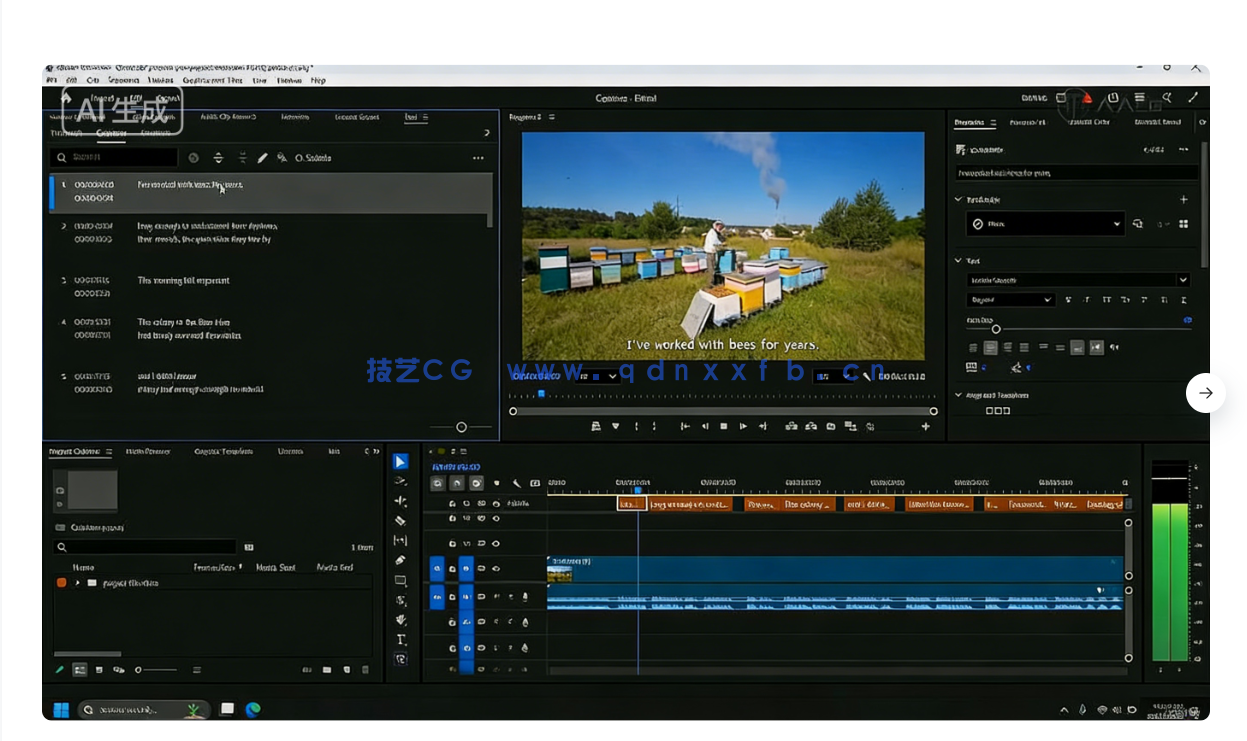Open the Sequence menu in the menu bar
This screenshot has height=741, width=1247.
point(124,80)
